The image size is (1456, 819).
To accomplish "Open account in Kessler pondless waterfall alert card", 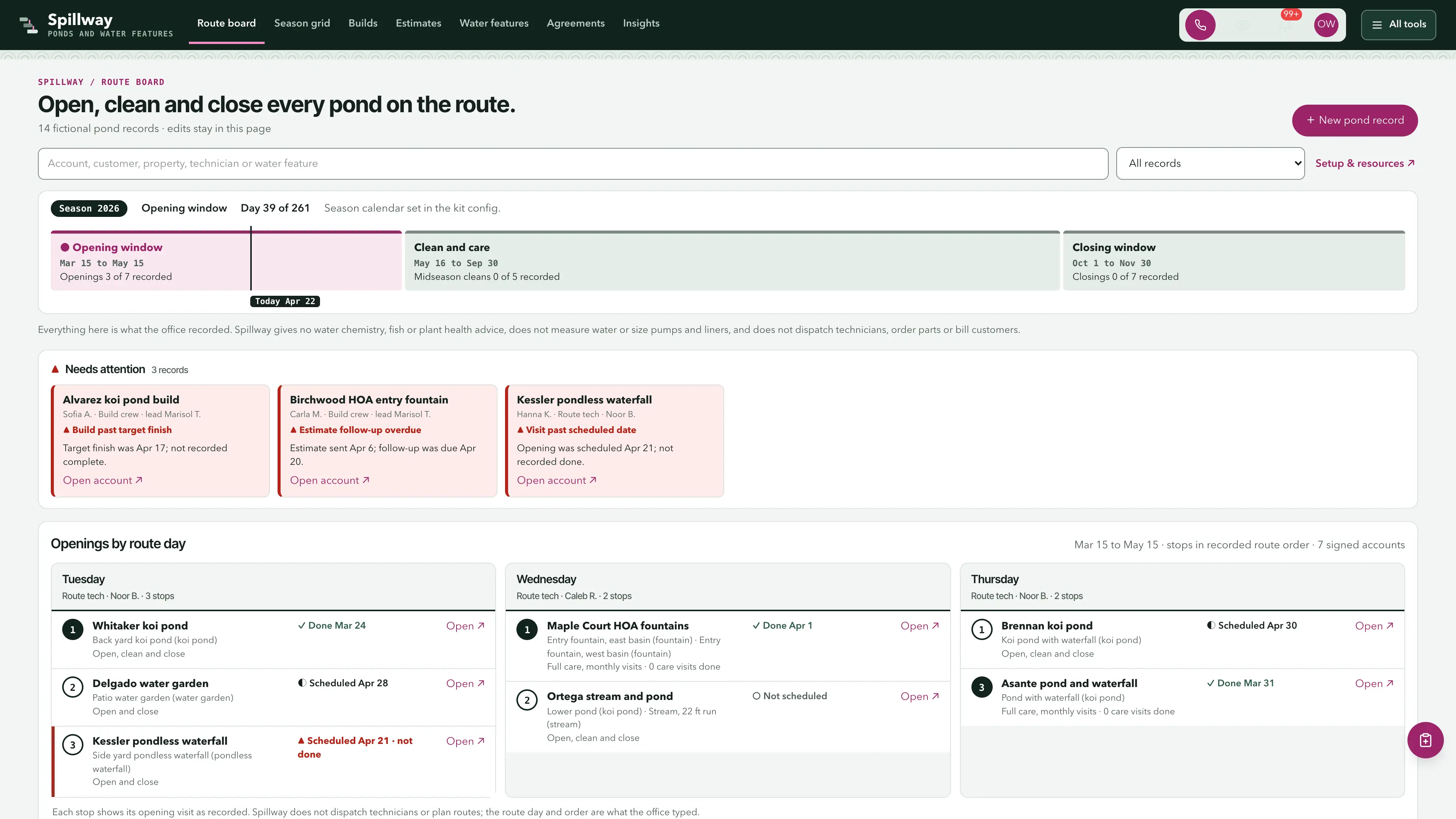I will (x=557, y=480).
